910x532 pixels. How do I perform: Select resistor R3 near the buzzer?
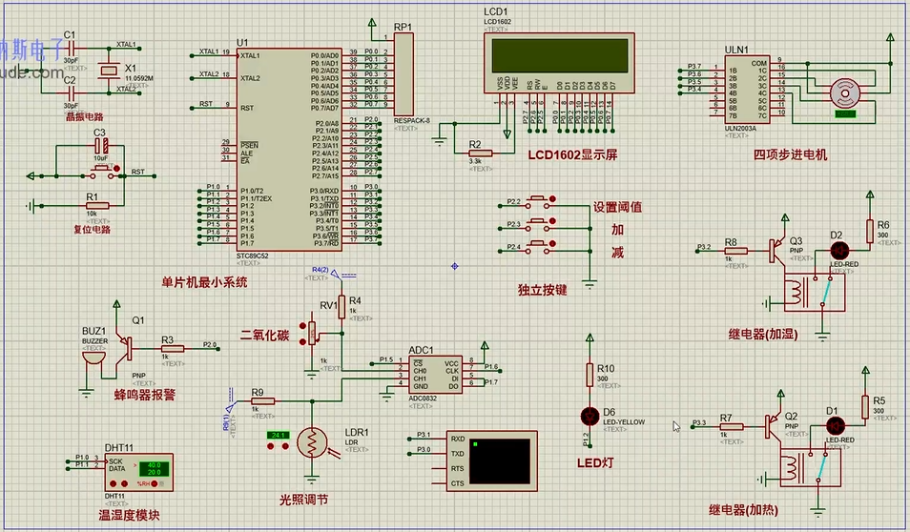pos(172,349)
